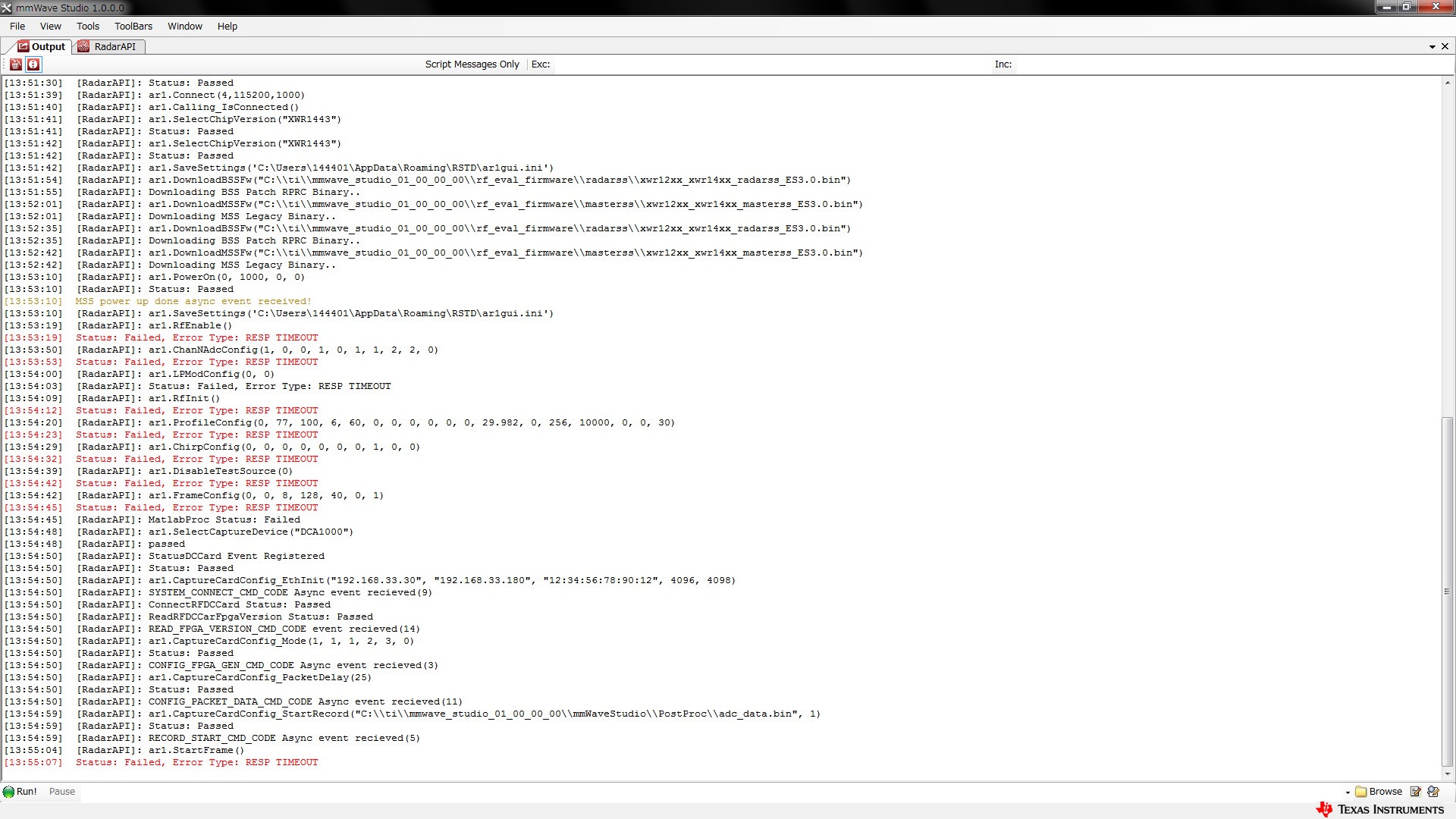Click the ar1.CaptureCardConfig_Mode log line

(209, 641)
